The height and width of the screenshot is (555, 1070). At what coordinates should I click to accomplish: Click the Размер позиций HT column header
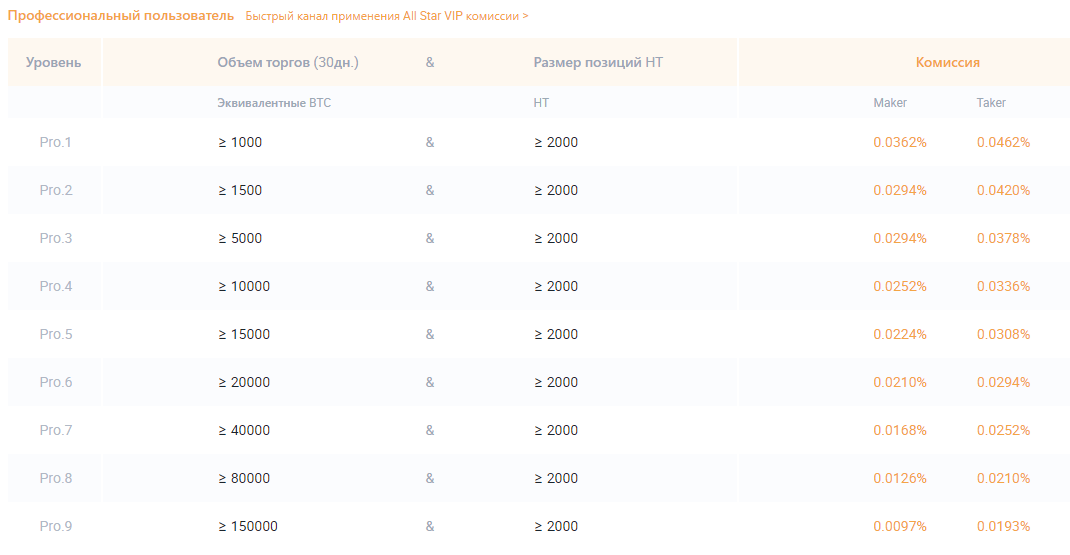point(598,62)
